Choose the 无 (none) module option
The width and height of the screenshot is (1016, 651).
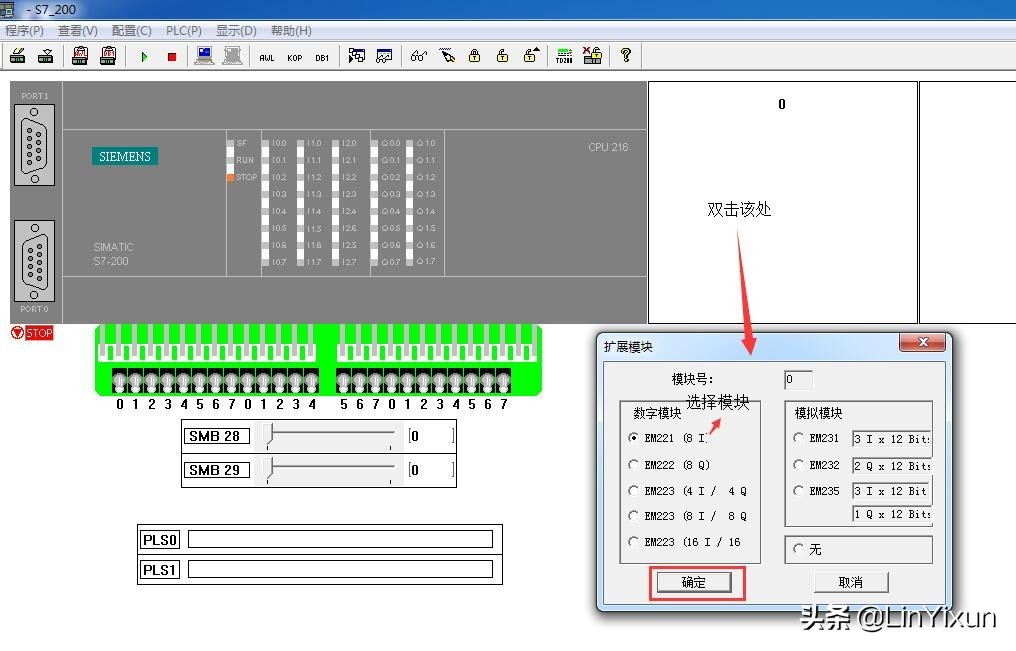(x=798, y=548)
